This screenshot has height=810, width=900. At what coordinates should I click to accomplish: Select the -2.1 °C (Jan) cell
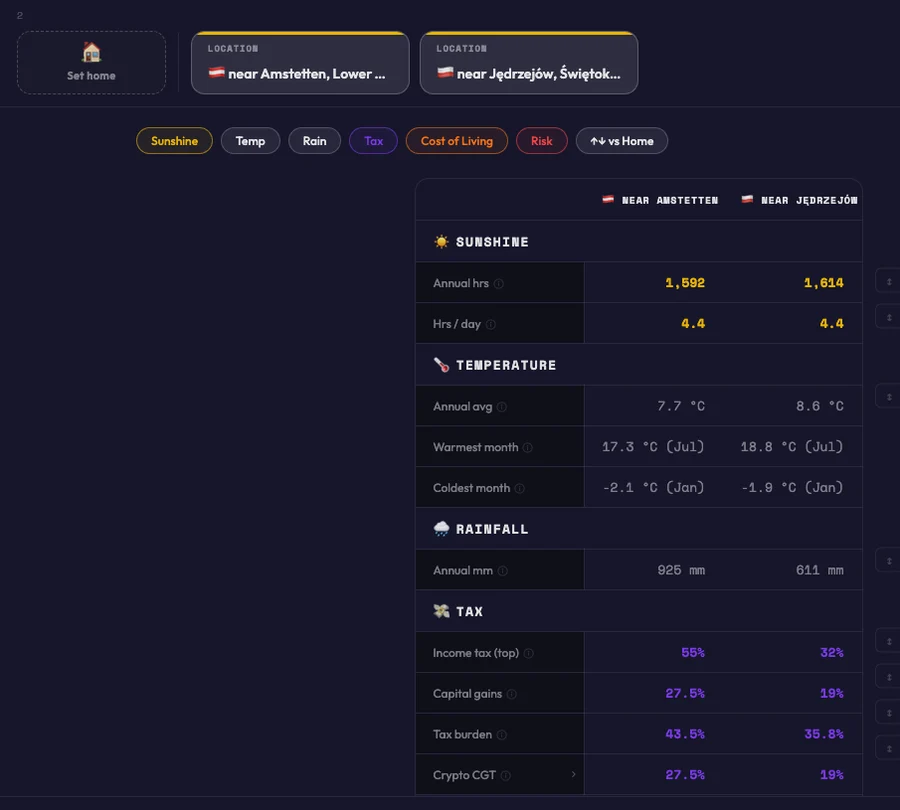pyautogui.click(x=653, y=487)
